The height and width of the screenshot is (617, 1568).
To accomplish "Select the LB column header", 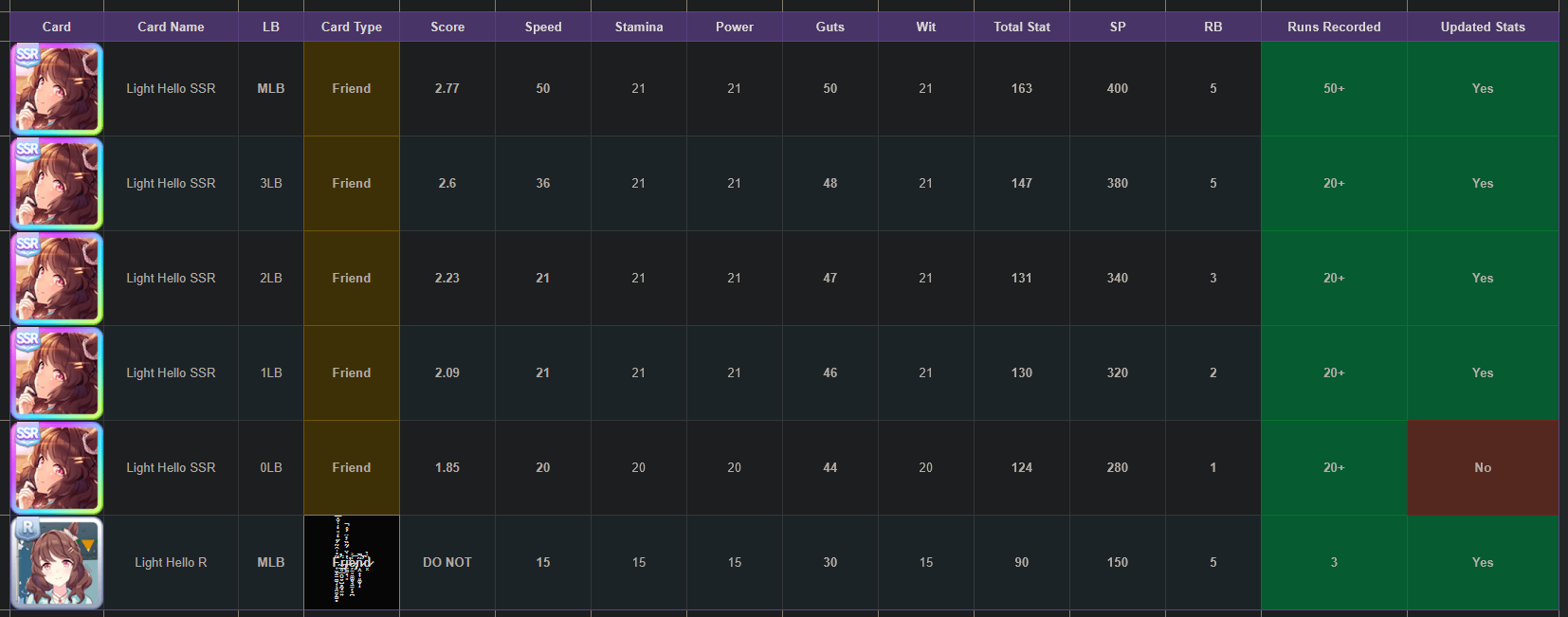I will (x=271, y=27).
